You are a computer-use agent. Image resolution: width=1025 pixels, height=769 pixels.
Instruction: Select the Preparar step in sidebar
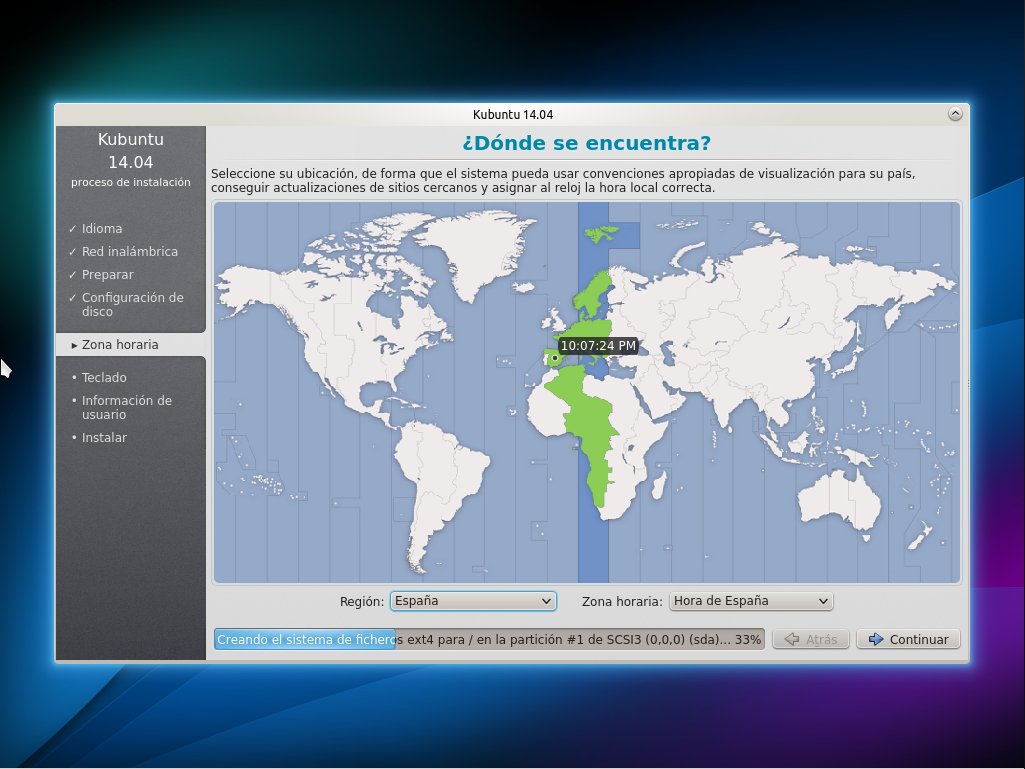107,275
